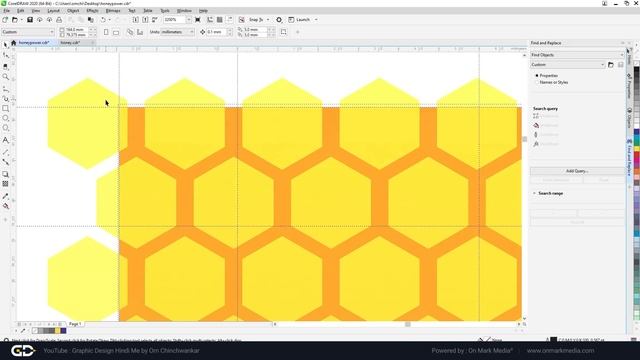Select the Drop Shadow tool

(x=5, y=174)
